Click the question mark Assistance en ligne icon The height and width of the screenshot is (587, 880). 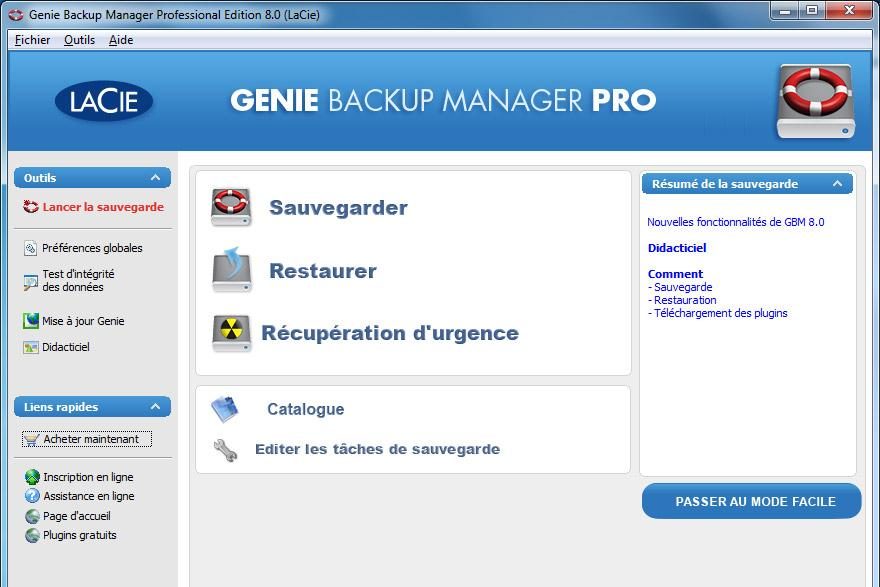coord(33,496)
